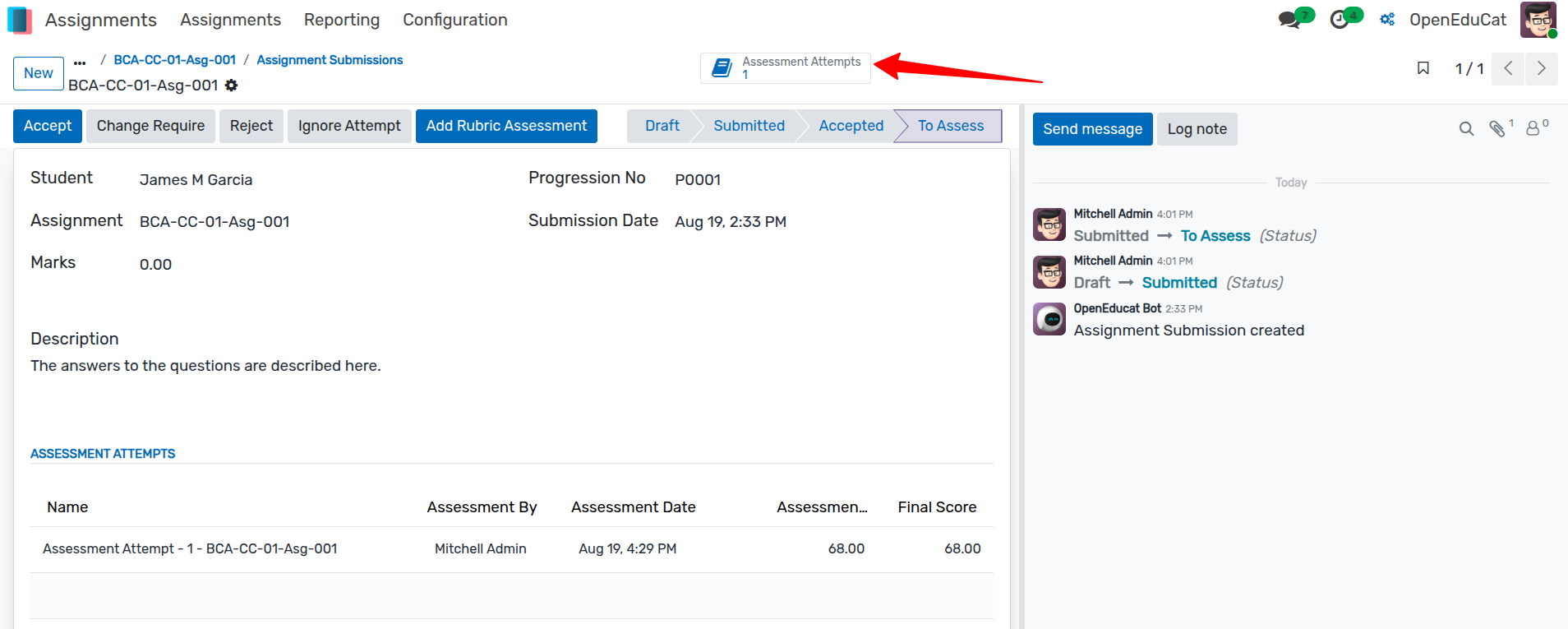Click the Reject button

click(x=251, y=126)
